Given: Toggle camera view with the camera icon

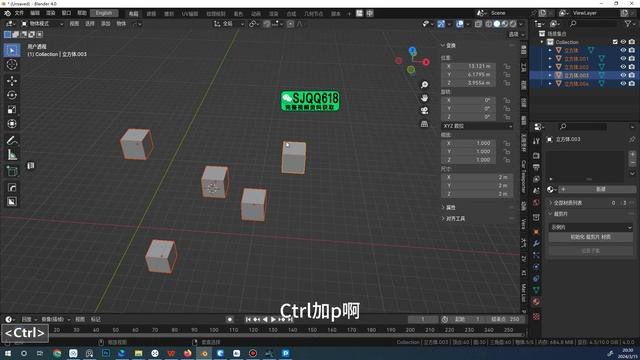Looking at the screenshot, I should (424, 111).
